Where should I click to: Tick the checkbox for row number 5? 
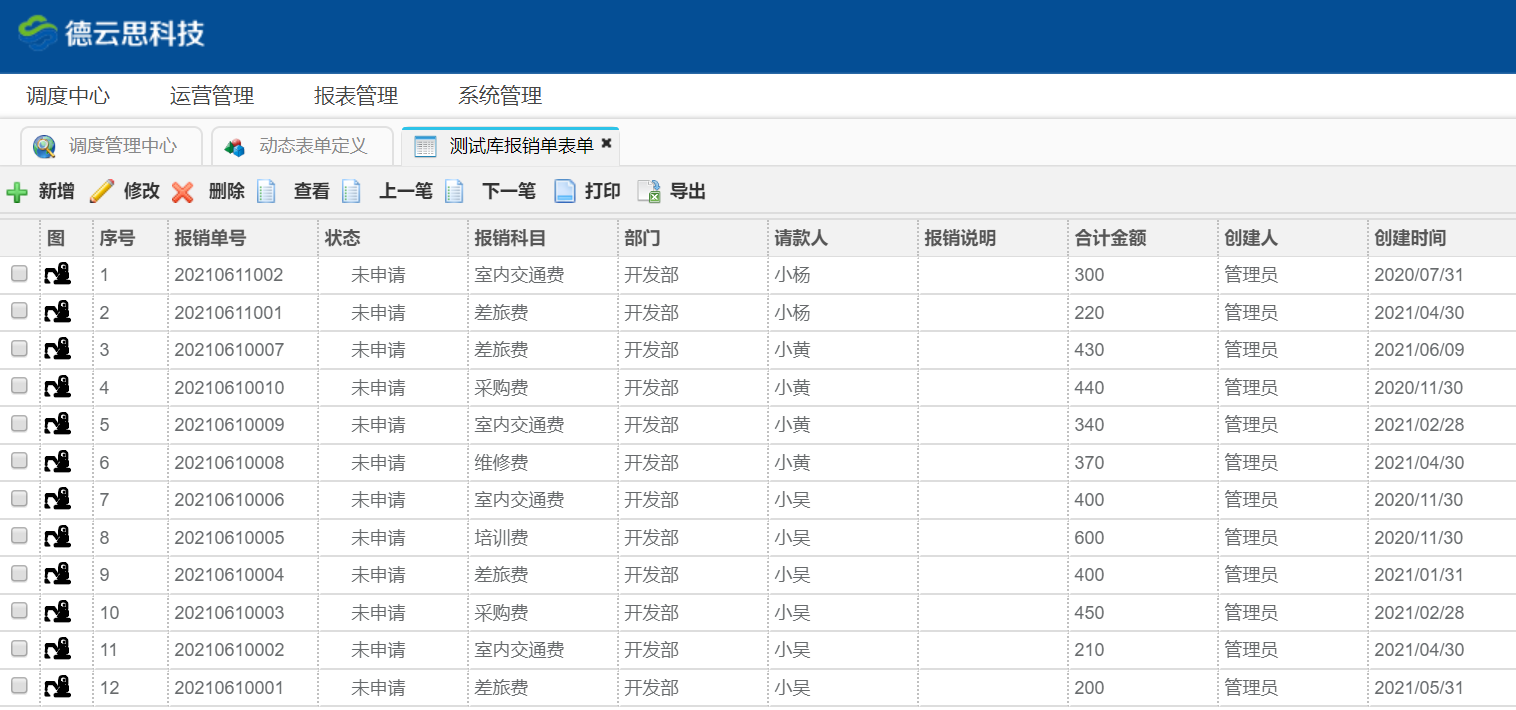[x=19, y=424]
